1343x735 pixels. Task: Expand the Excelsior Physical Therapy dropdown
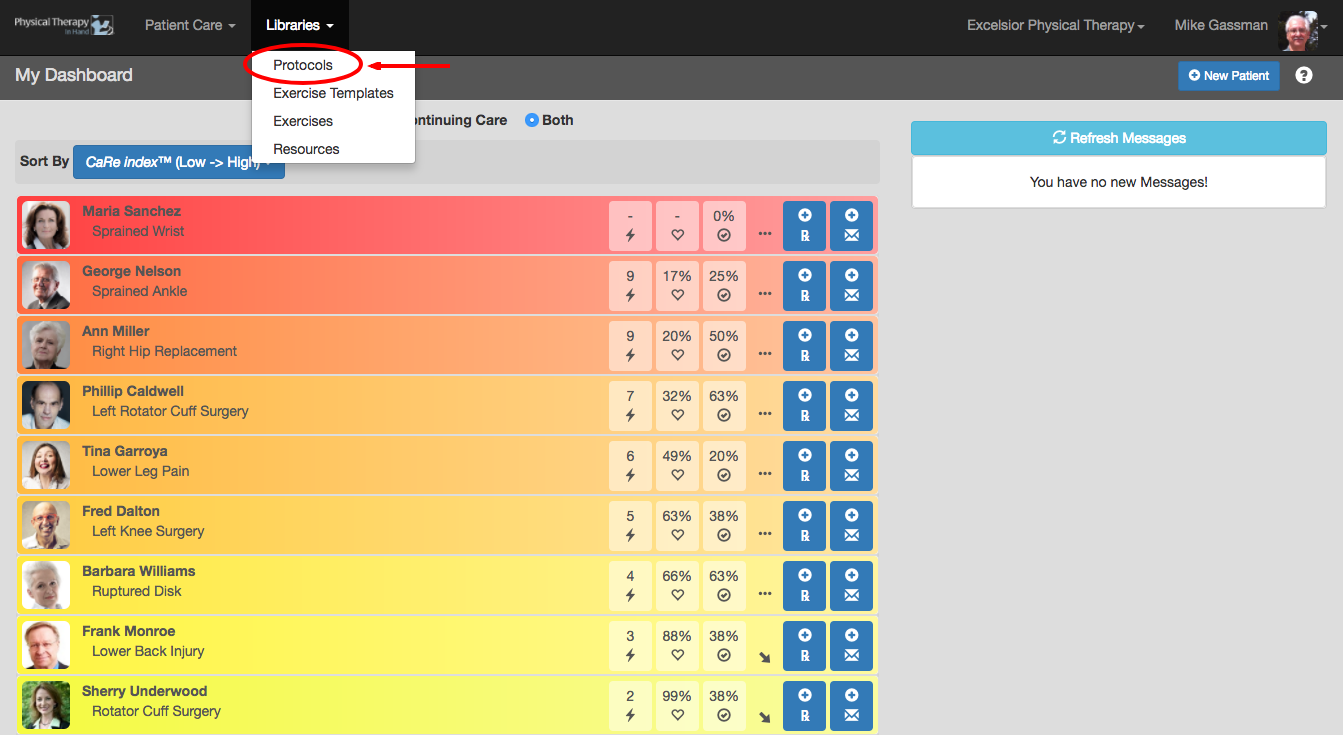click(1056, 25)
